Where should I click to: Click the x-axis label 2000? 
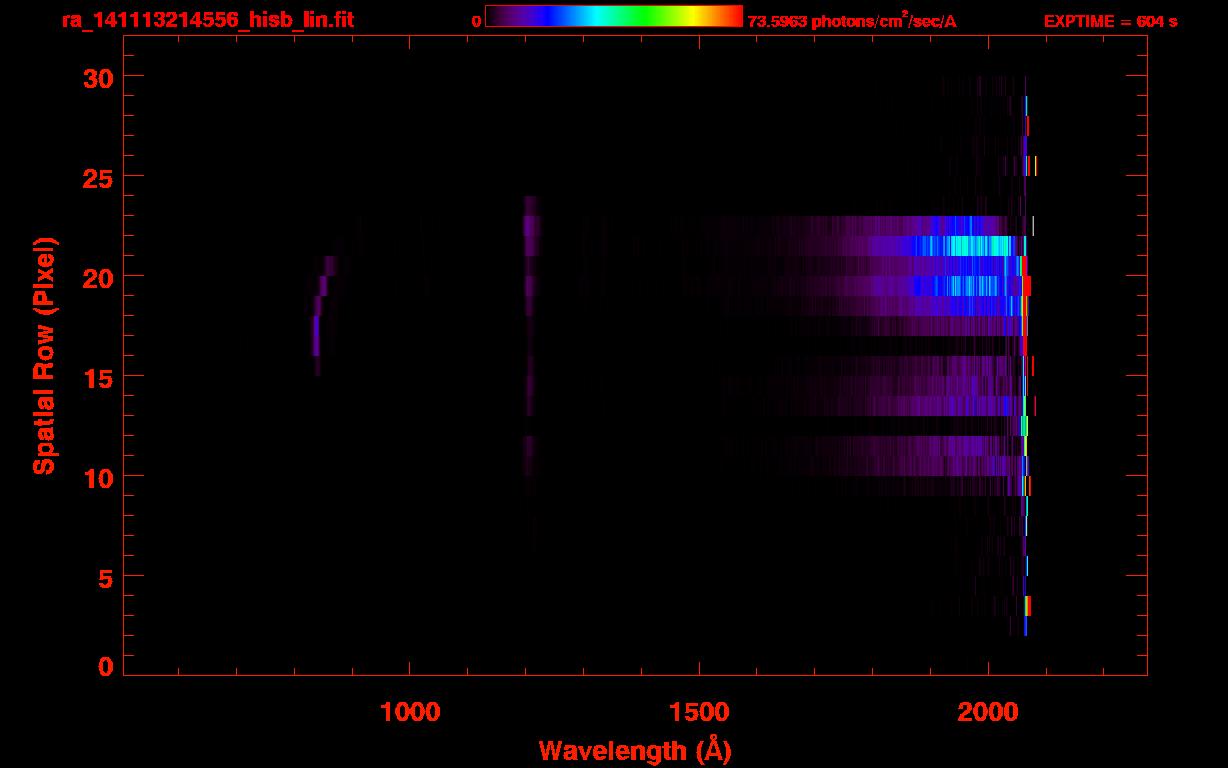(x=988, y=712)
